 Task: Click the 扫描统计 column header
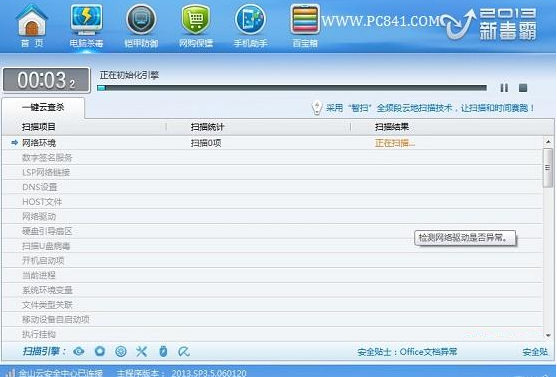207,127
